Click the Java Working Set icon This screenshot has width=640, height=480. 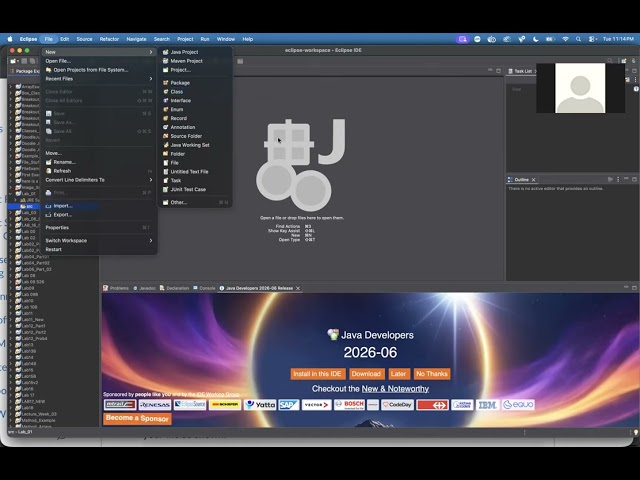[166, 145]
